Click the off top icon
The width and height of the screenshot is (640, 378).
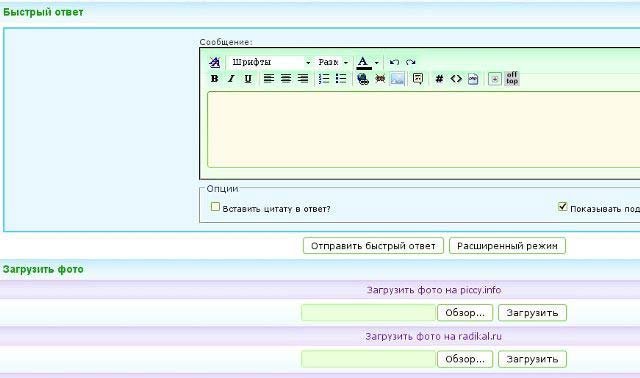[x=512, y=78]
